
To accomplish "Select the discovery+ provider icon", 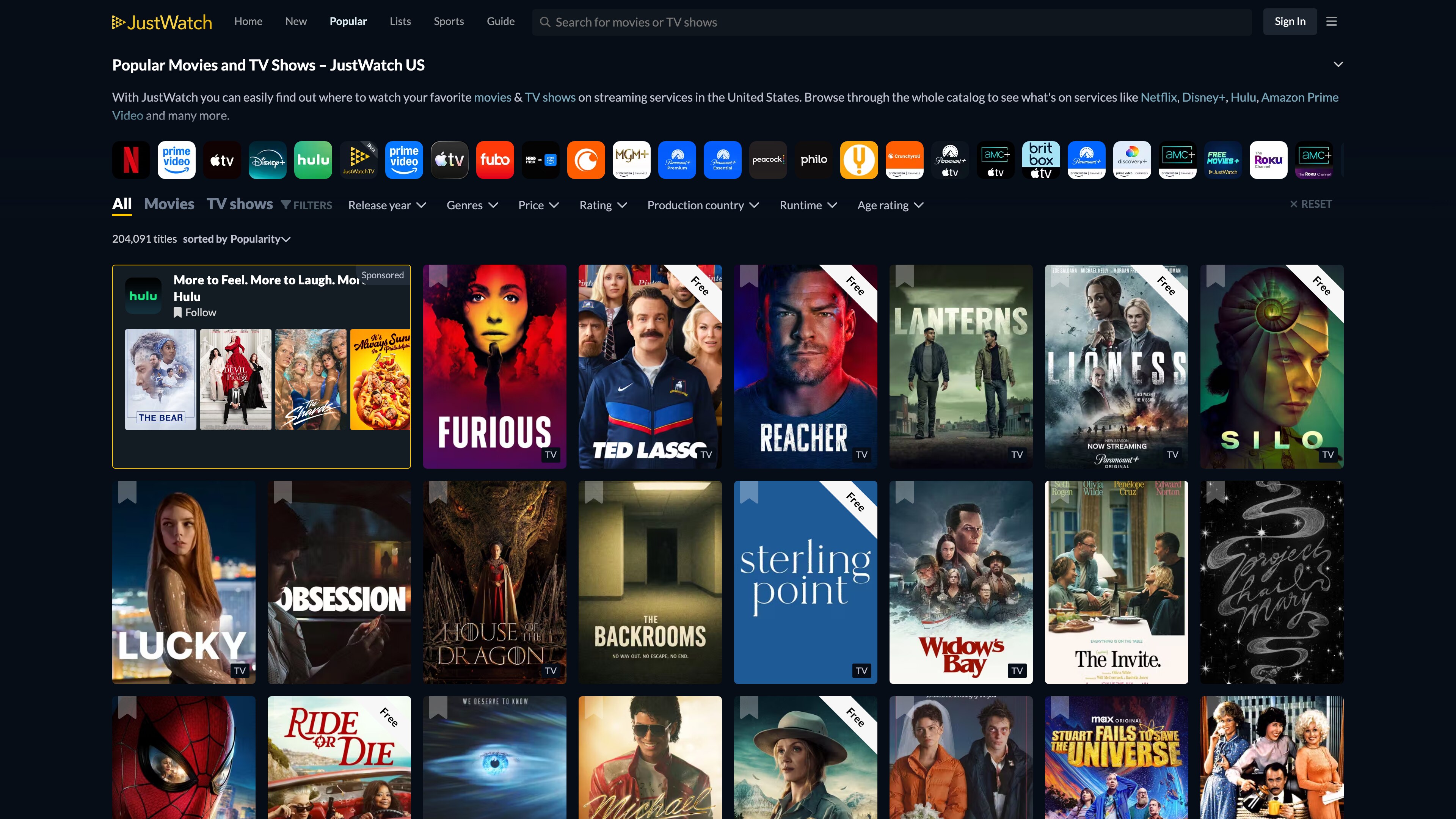I will pos(1132,160).
